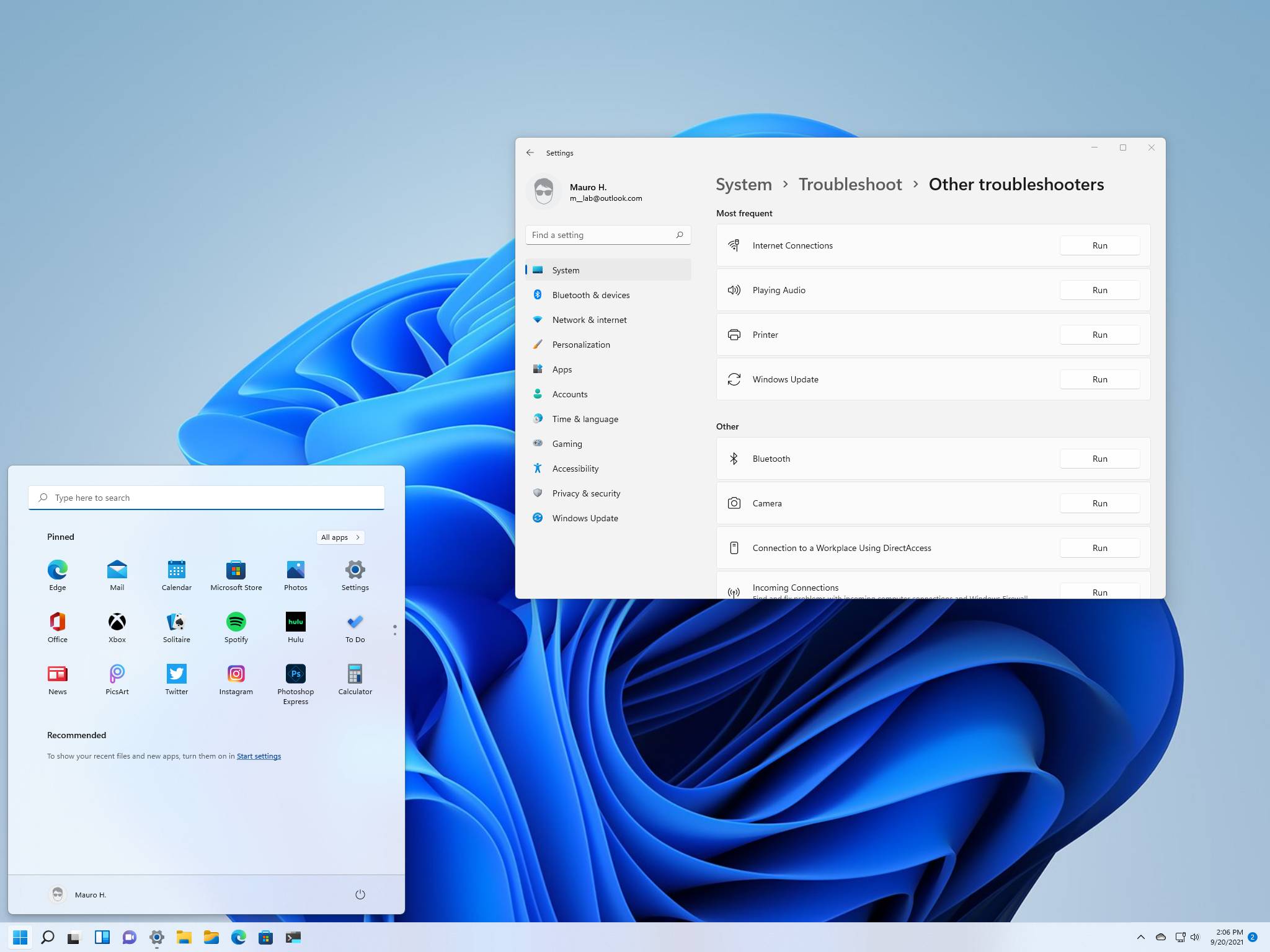Click the Internet Connections Run button
The width and height of the screenshot is (1270, 952).
(x=1099, y=245)
